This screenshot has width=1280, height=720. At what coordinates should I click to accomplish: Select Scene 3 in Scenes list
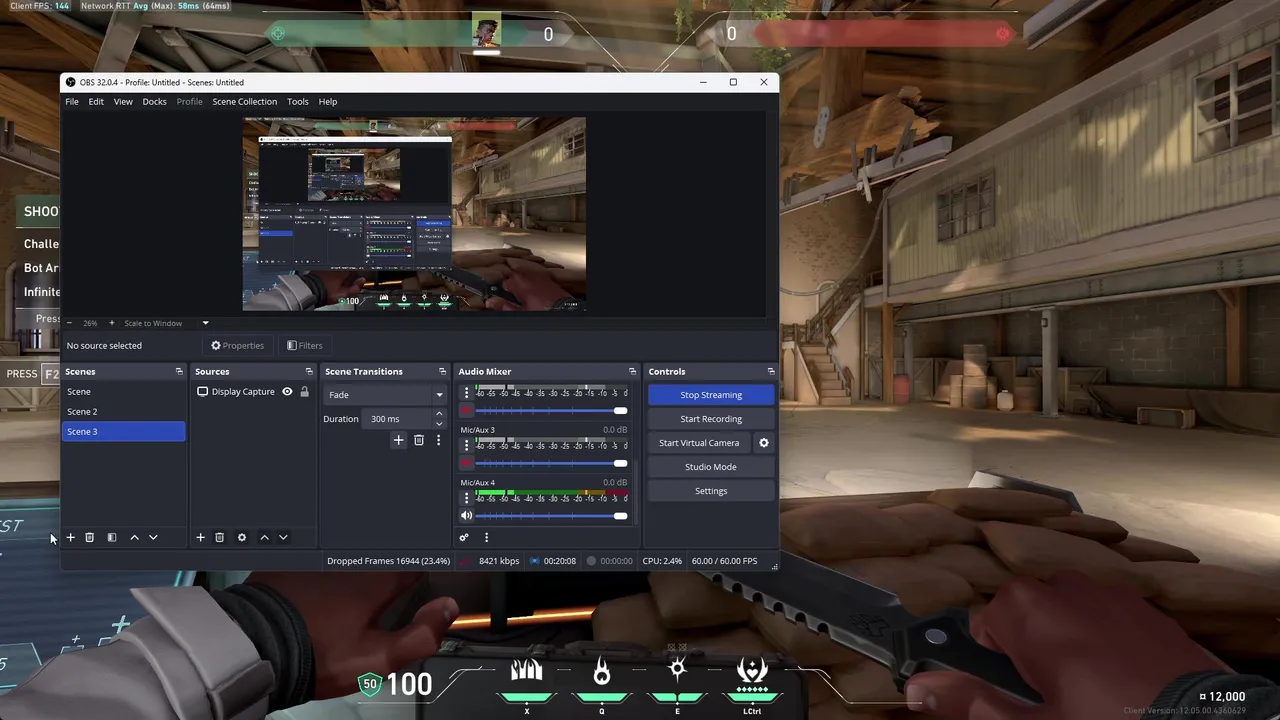(x=124, y=432)
